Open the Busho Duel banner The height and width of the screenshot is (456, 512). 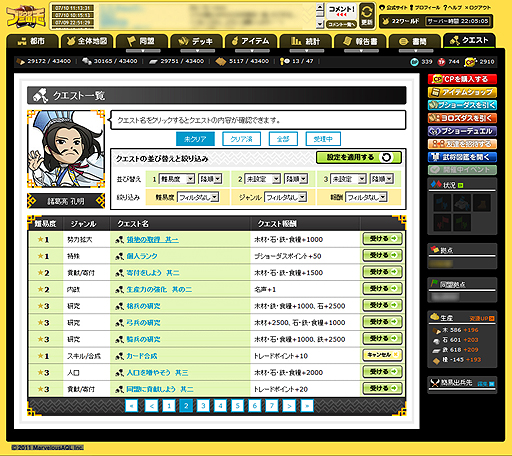[x=462, y=131]
